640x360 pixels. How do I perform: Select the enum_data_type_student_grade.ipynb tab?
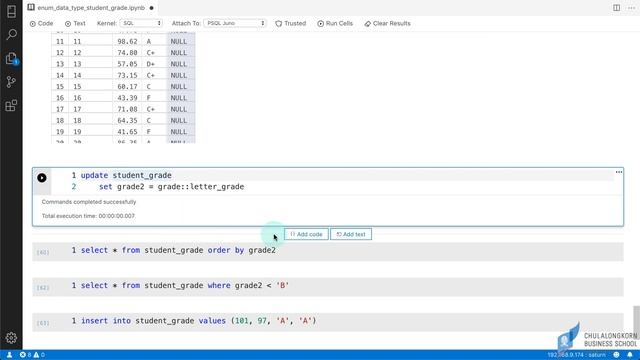pos(91,8)
